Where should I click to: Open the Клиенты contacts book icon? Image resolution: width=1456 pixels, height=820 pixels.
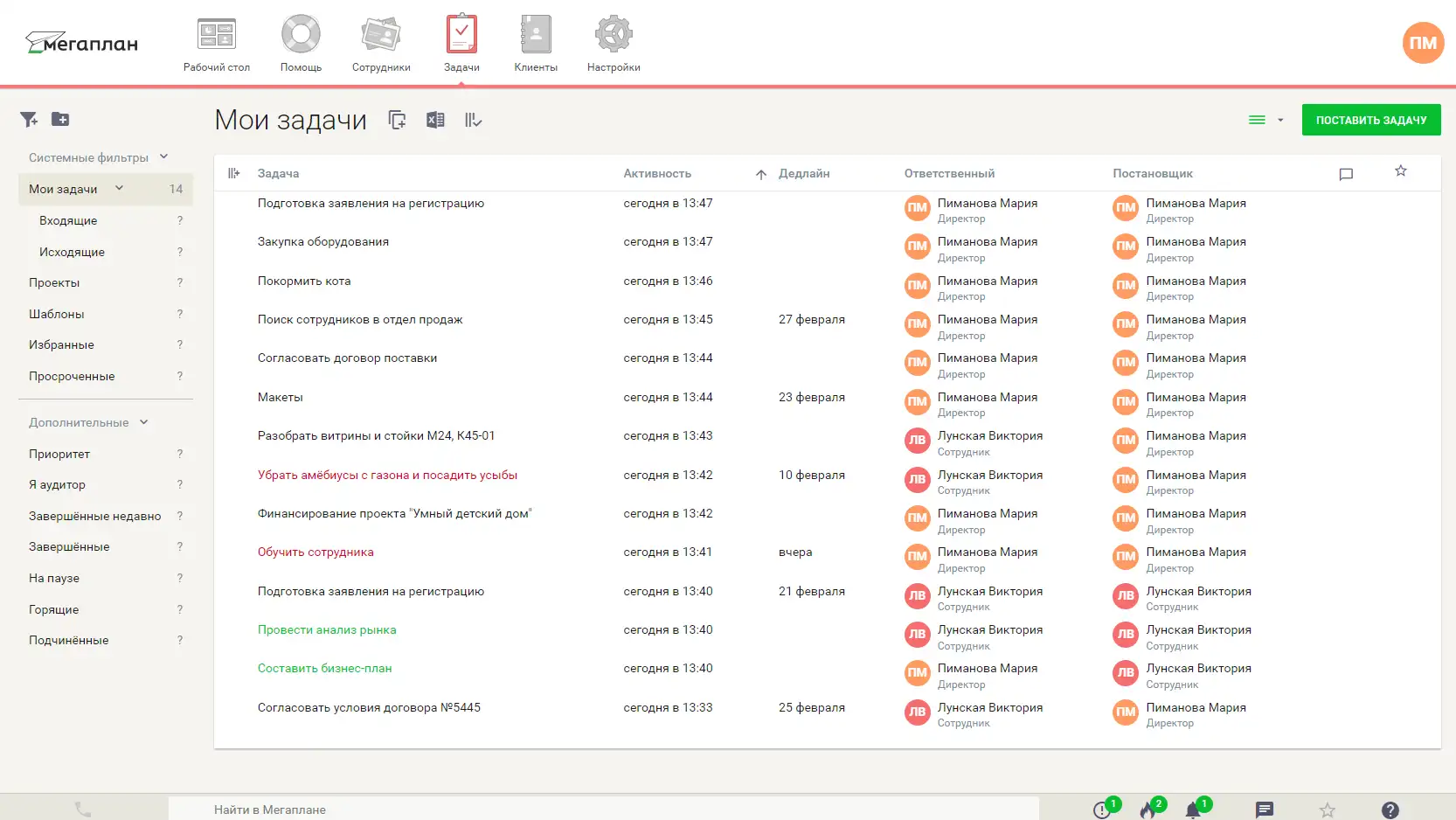coord(536,35)
